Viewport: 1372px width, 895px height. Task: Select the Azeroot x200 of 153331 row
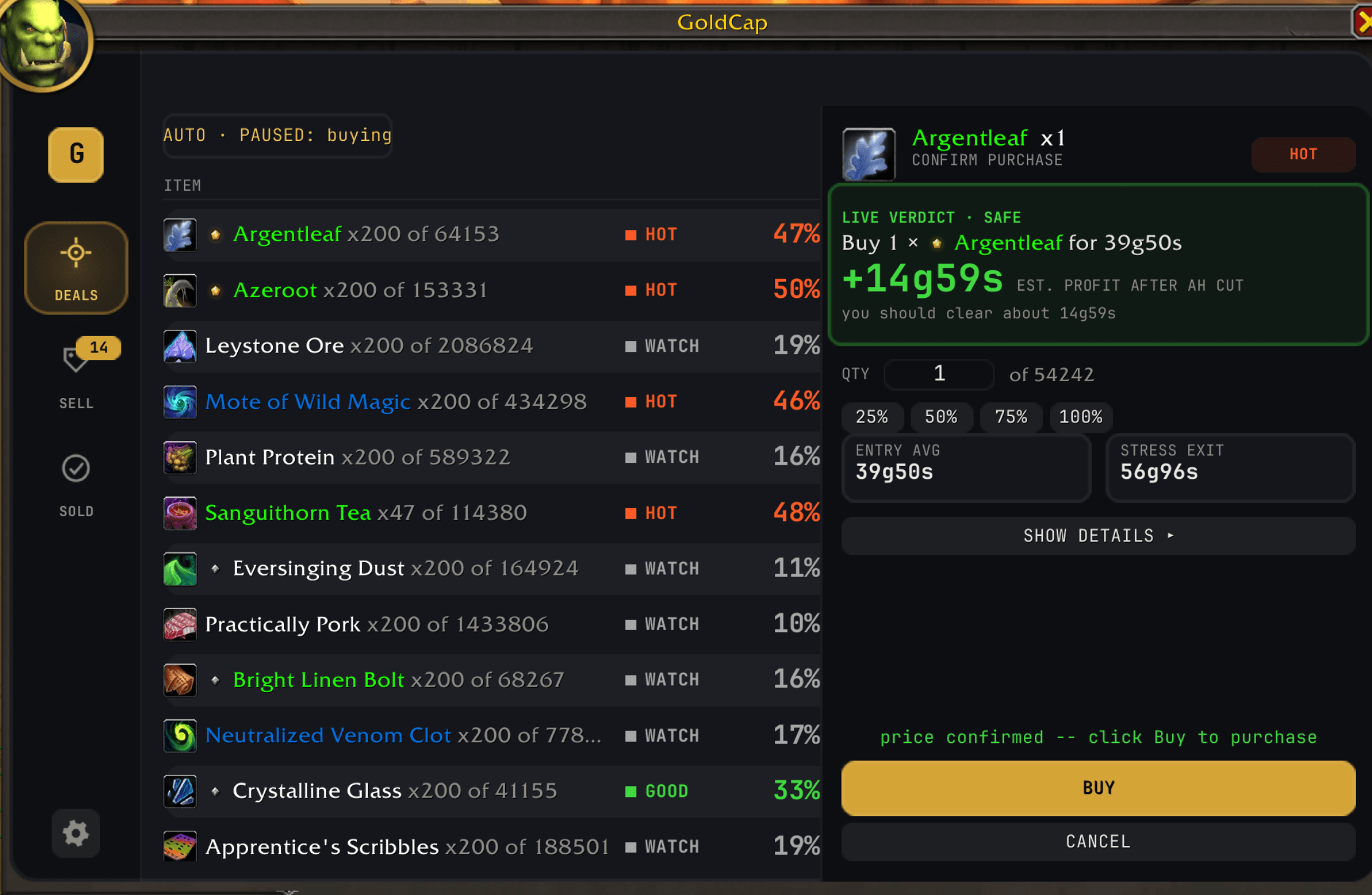(x=492, y=291)
